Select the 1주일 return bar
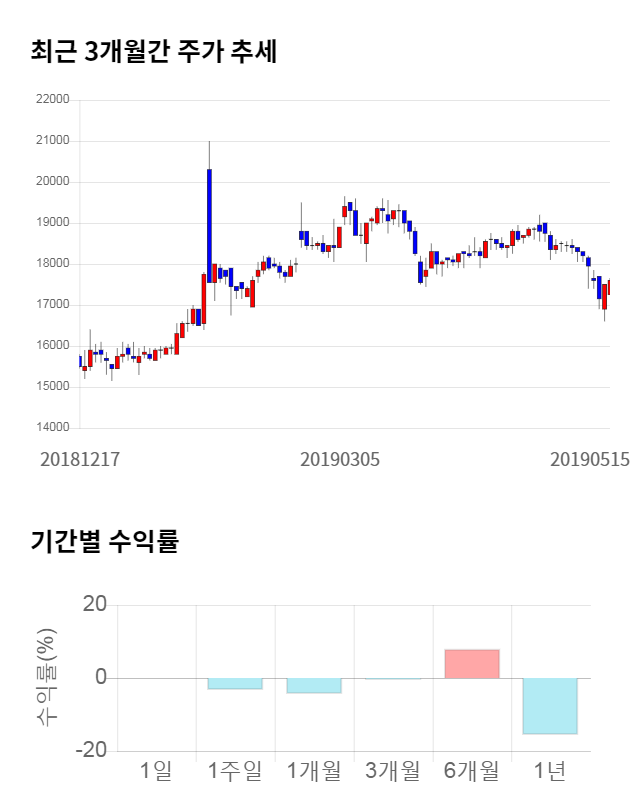The image size is (640, 810). coord(235,684)
